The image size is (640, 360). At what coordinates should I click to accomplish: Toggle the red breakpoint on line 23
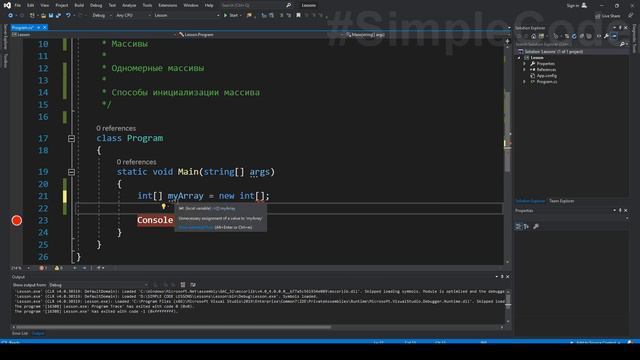tap(17, 220)
